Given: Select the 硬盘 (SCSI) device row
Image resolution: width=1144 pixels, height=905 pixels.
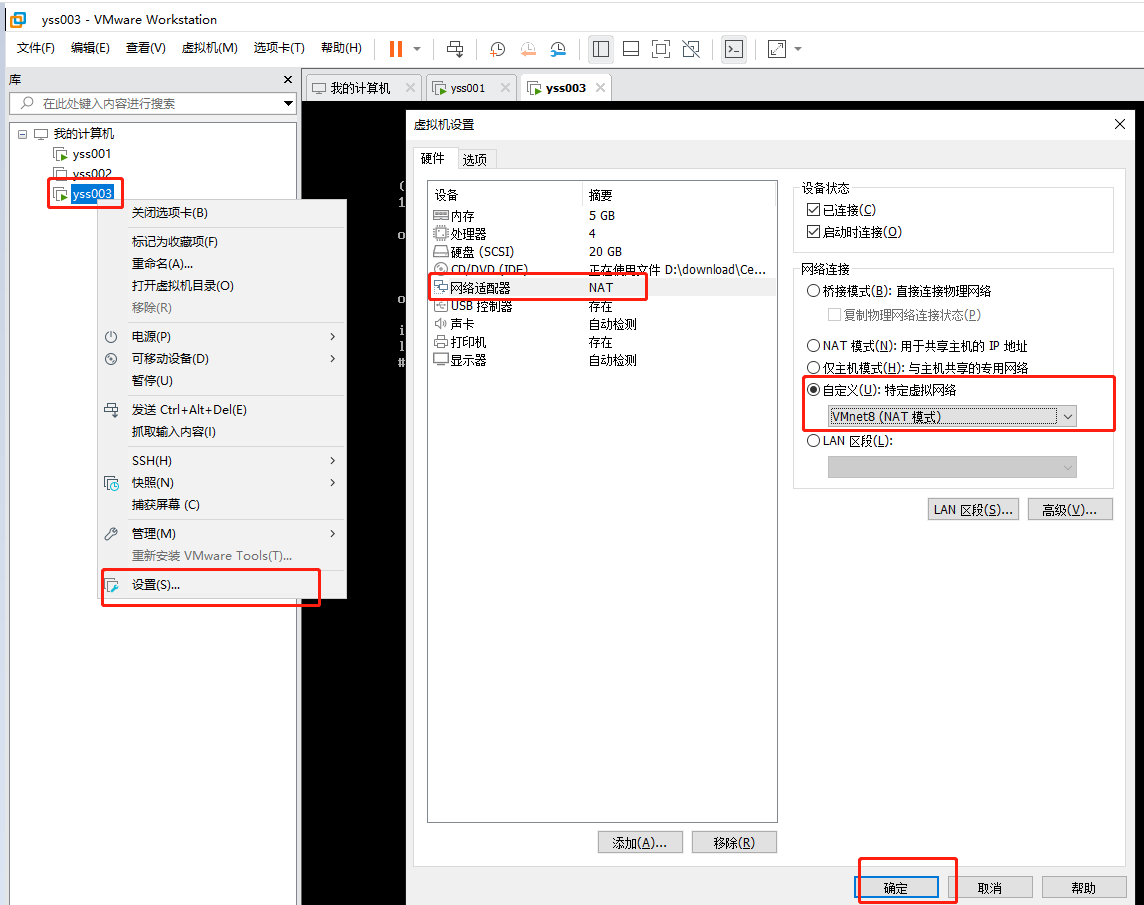Looking at the screenshot, I should point(602,252).
